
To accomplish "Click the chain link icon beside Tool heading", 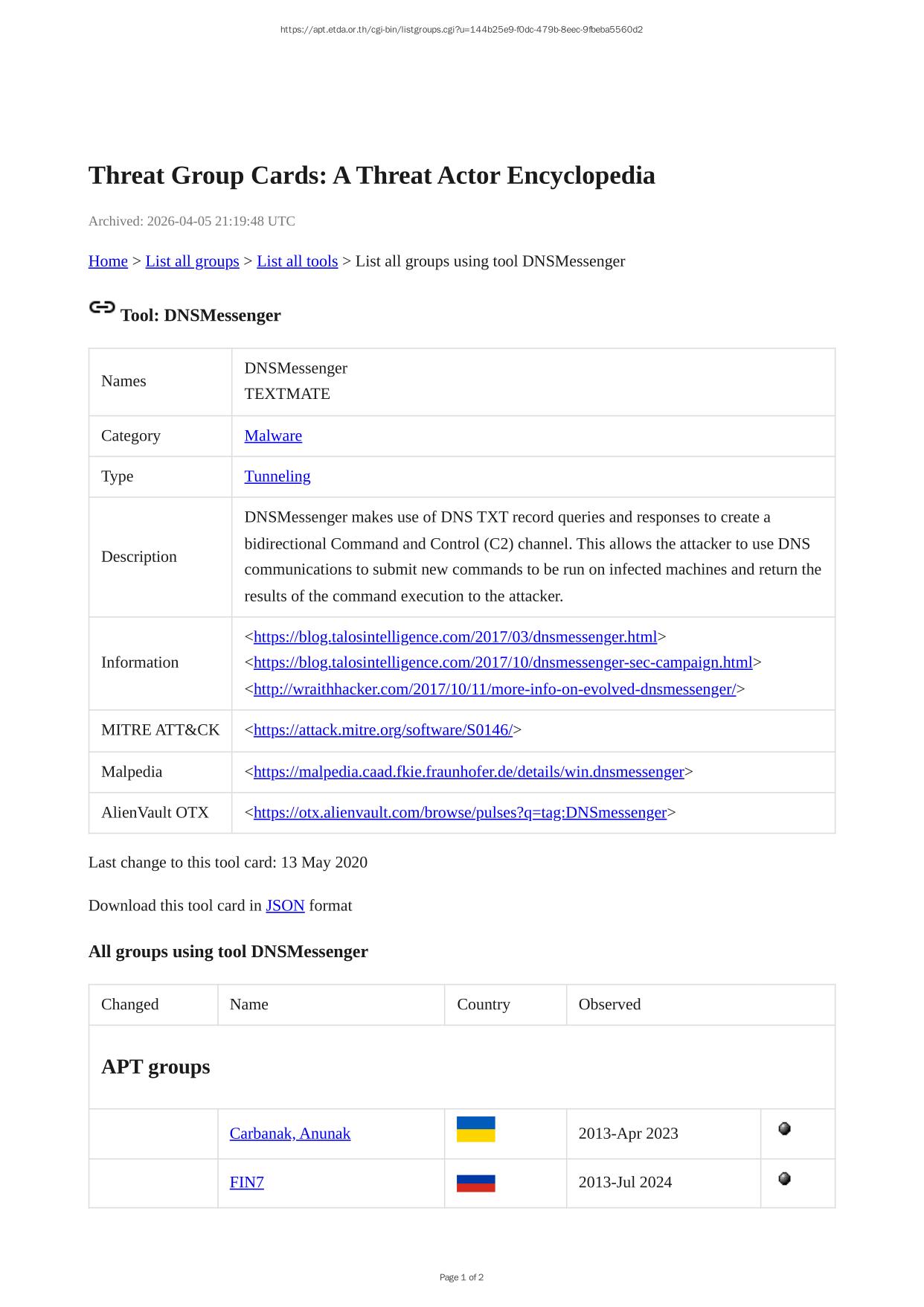I will pyautogui.click(x=102, y=307).
